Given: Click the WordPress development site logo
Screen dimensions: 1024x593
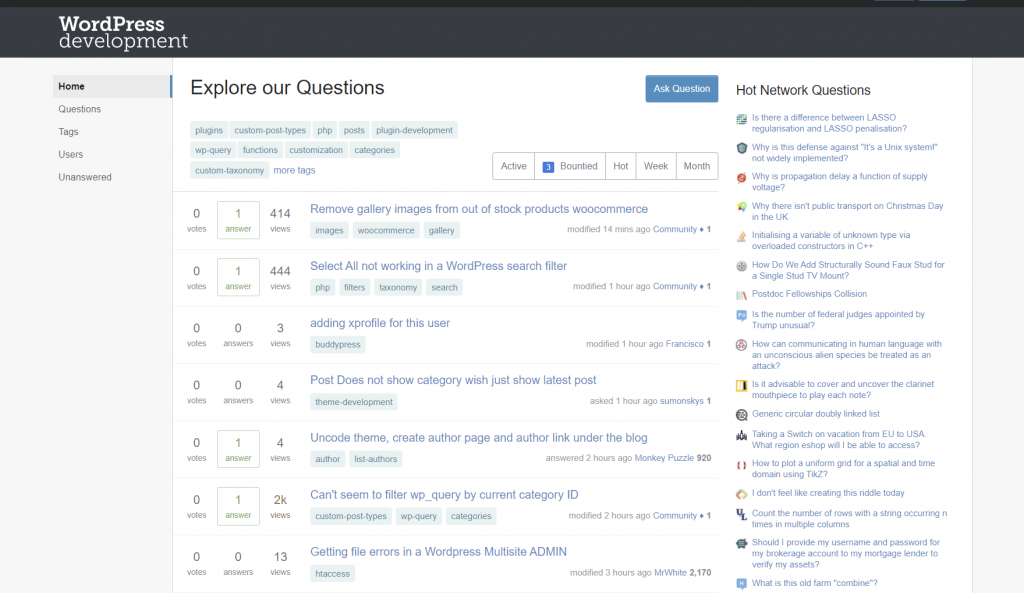Looking at the screenshot, I should coord(123,32).
